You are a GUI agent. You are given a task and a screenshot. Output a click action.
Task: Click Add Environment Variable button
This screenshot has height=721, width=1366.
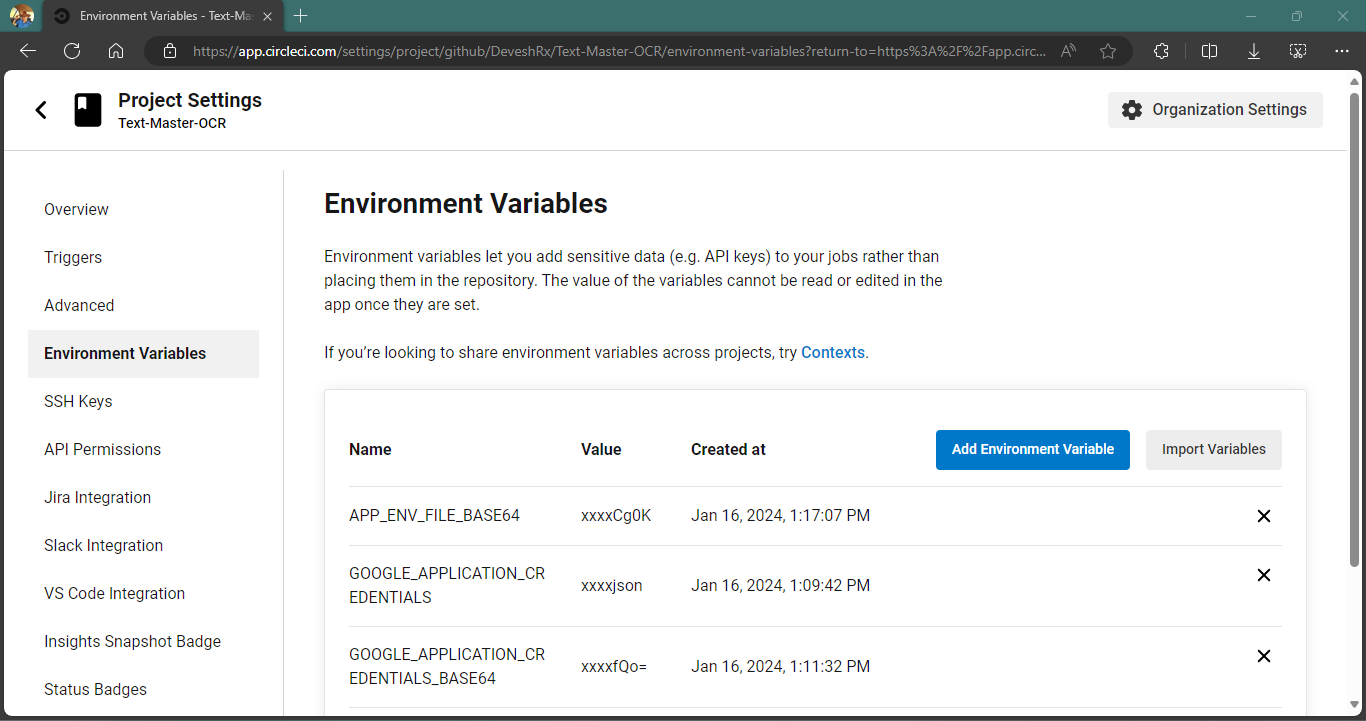[x=1033, y=450]
